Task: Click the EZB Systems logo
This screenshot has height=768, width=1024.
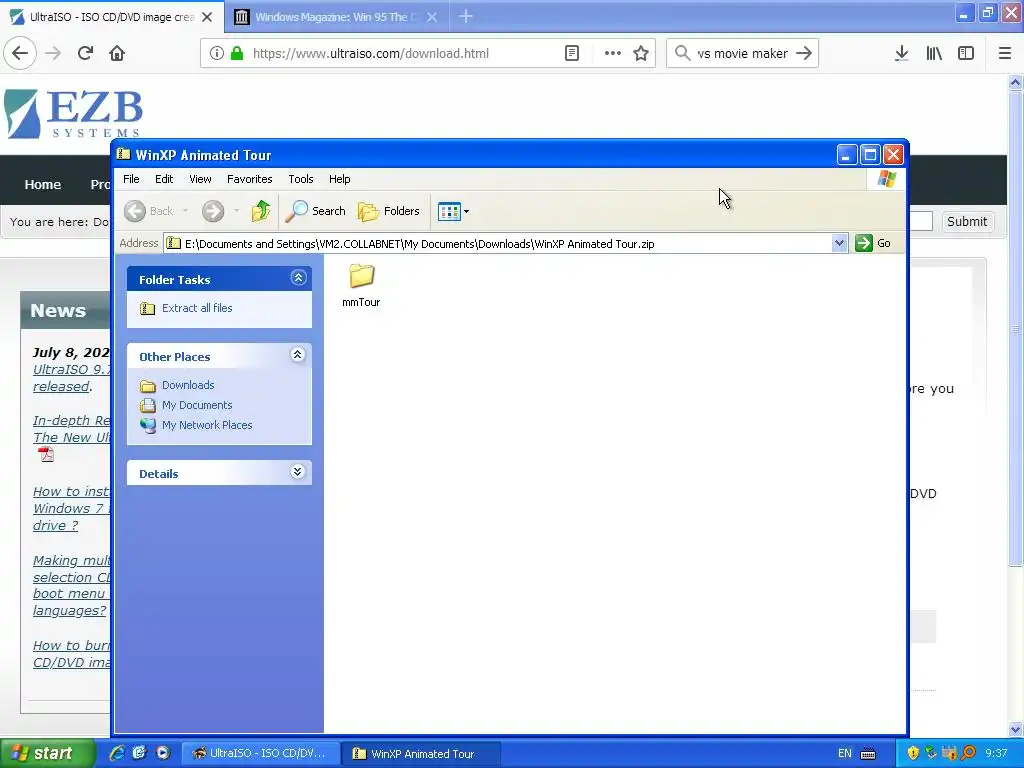Action: (73, 114)
